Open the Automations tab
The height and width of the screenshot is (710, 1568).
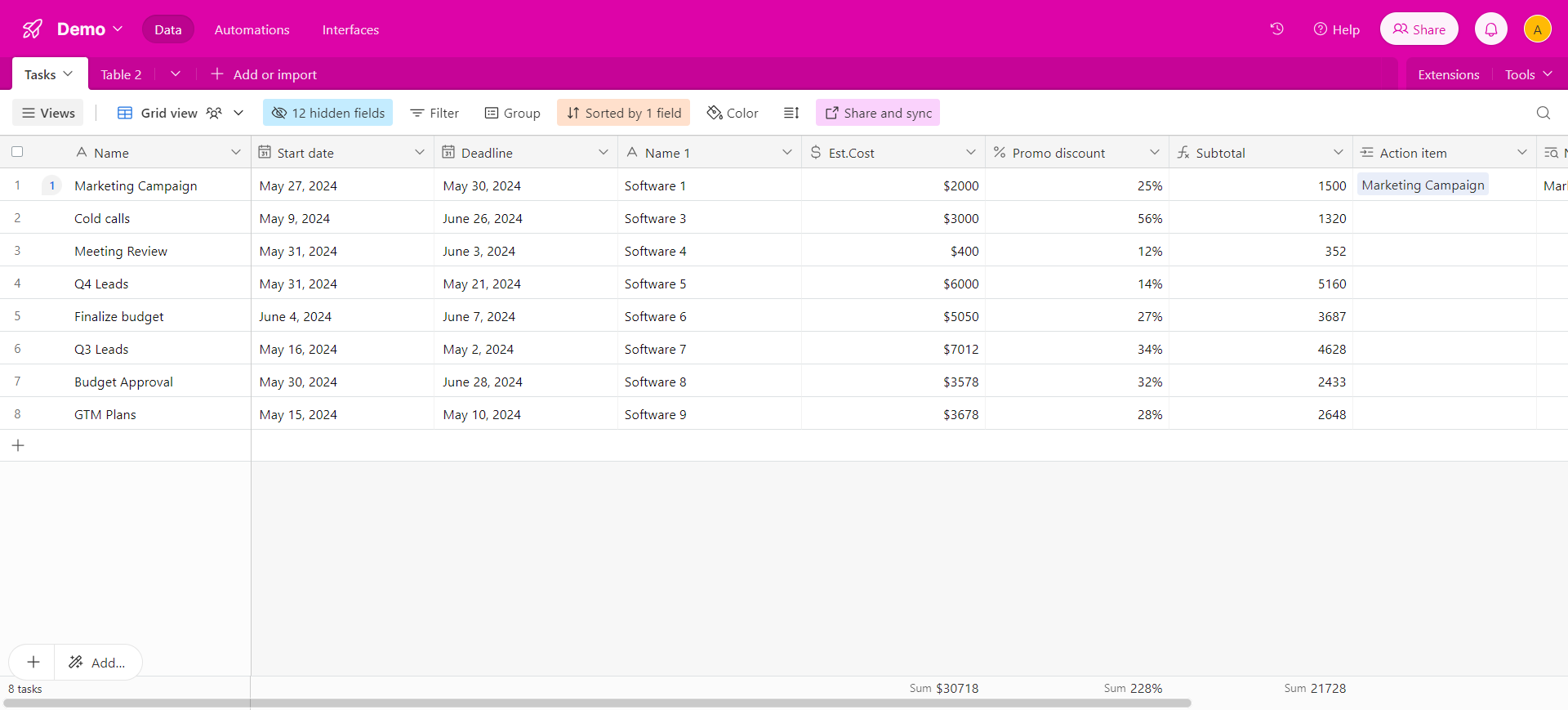point(252,29)
